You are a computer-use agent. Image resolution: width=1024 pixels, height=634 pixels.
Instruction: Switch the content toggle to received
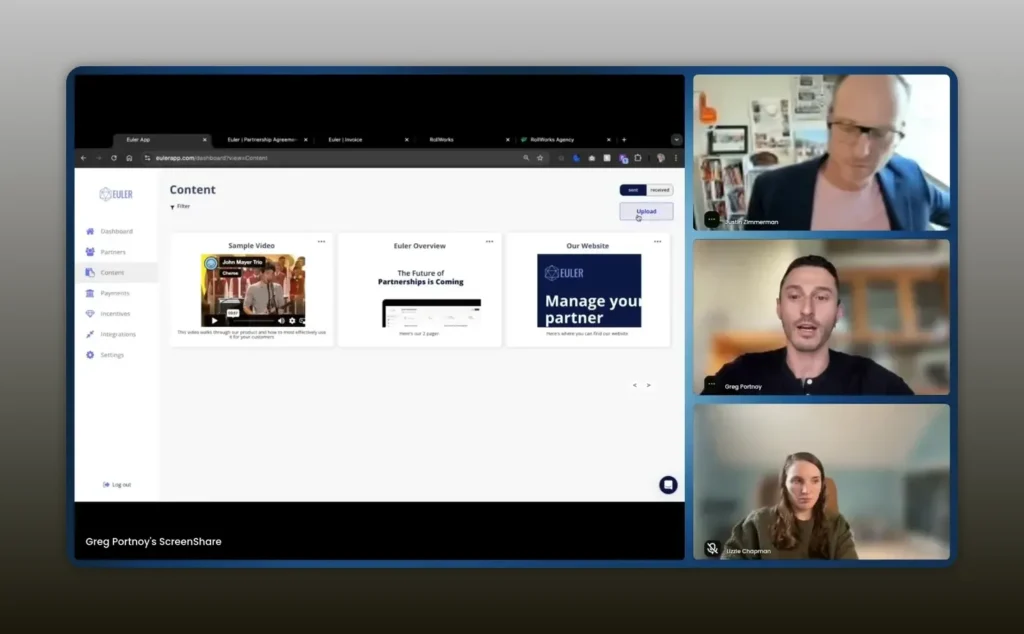point(660,190)
